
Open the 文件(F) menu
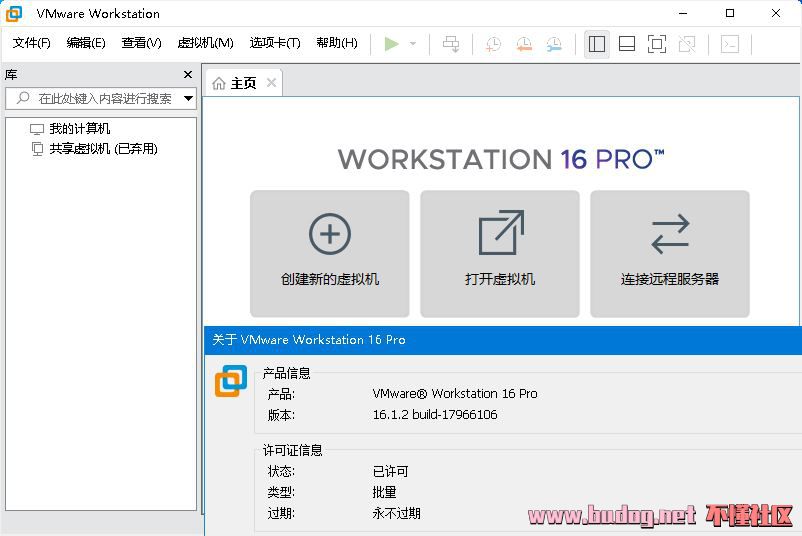[x=32, y=43]
